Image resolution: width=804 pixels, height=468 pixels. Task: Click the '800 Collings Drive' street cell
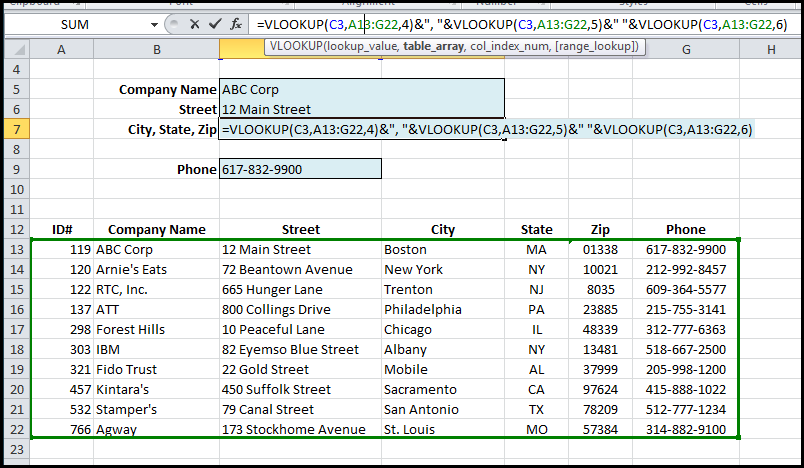pos(300,310)
